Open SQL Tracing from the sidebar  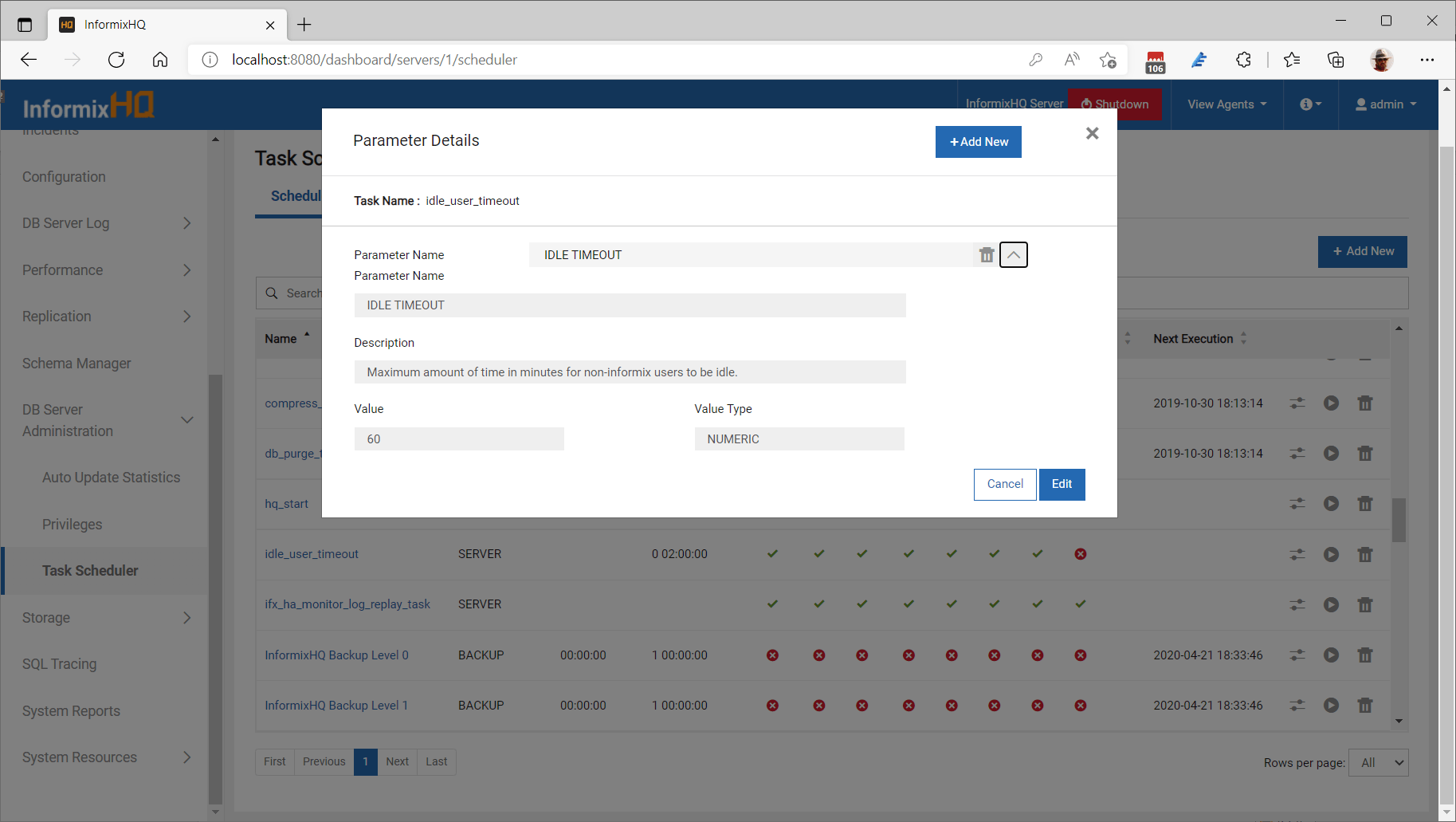click(x=60, y=664)
